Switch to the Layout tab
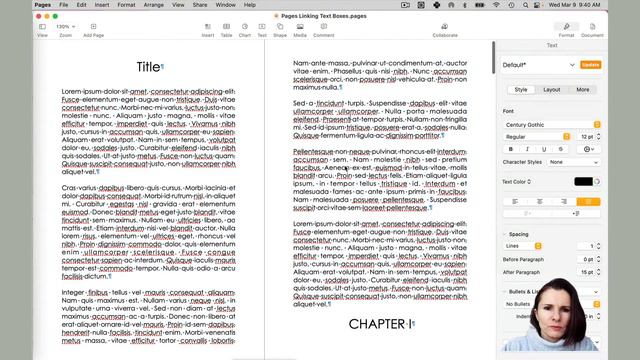This screenshot has height=360, width=640. point(551,90)
